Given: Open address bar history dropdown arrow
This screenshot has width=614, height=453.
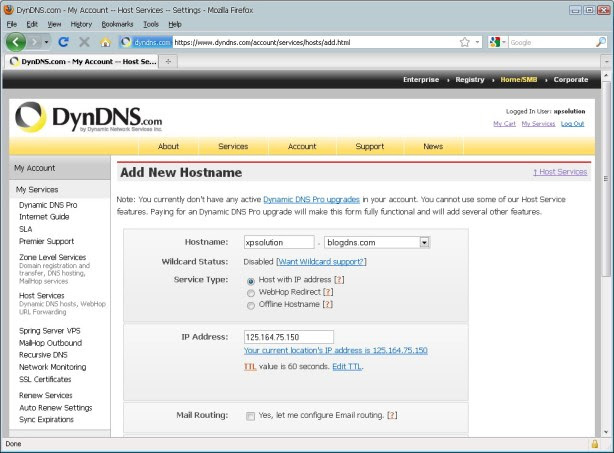Looking at the screenshot, I should point(477,42).
